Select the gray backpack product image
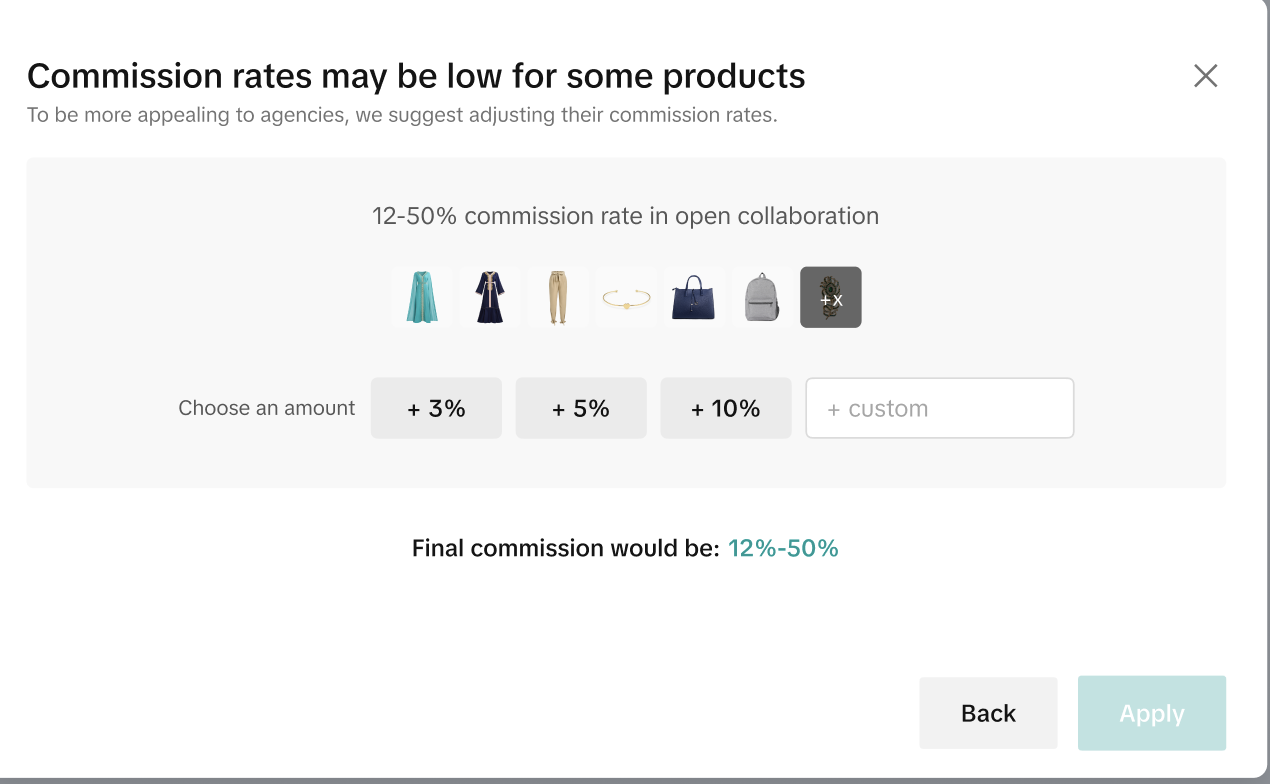 click(762, 297)
